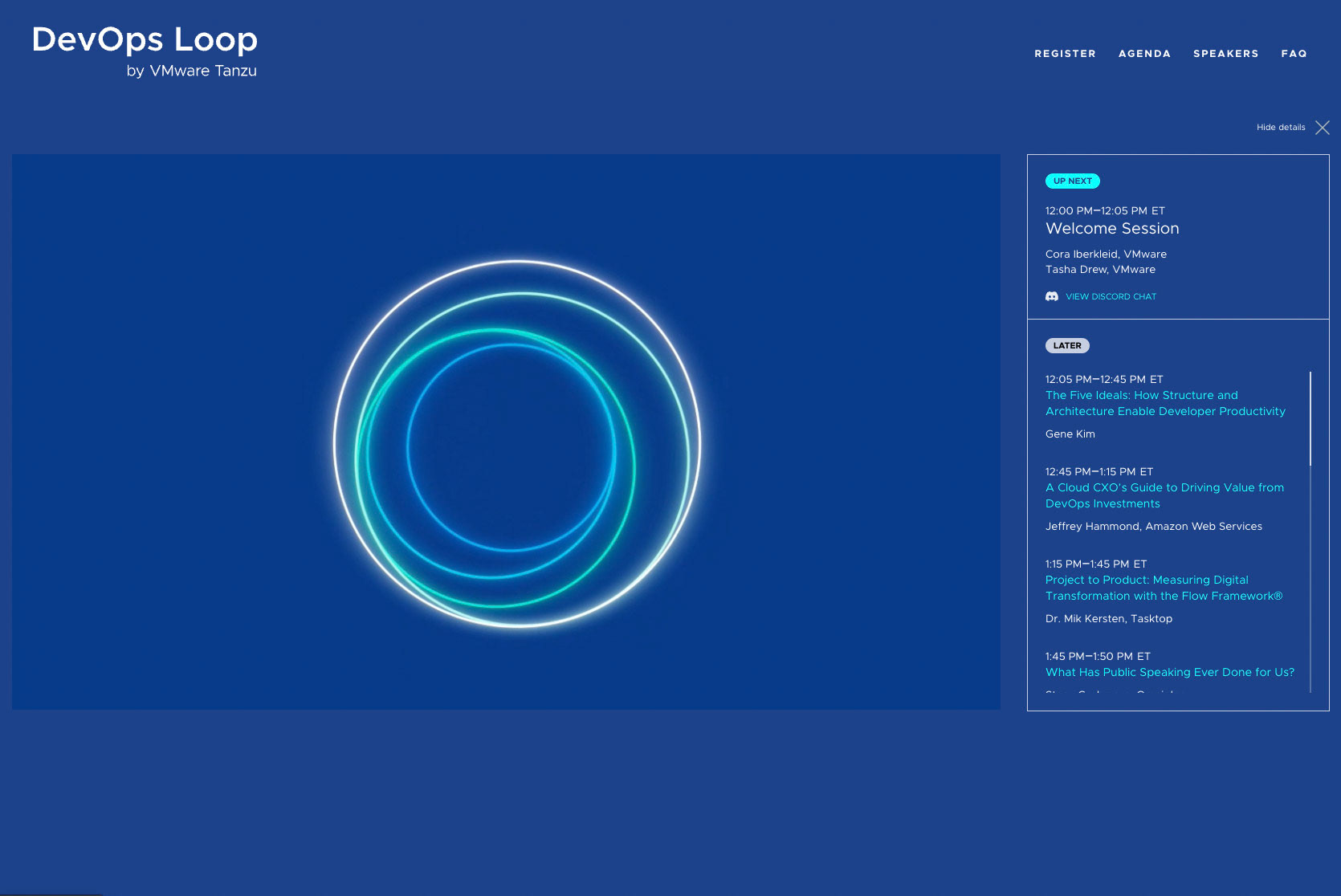Open A Cloud CXO's Guide session link
The image size is (1341, 896).
[1164, 495]
